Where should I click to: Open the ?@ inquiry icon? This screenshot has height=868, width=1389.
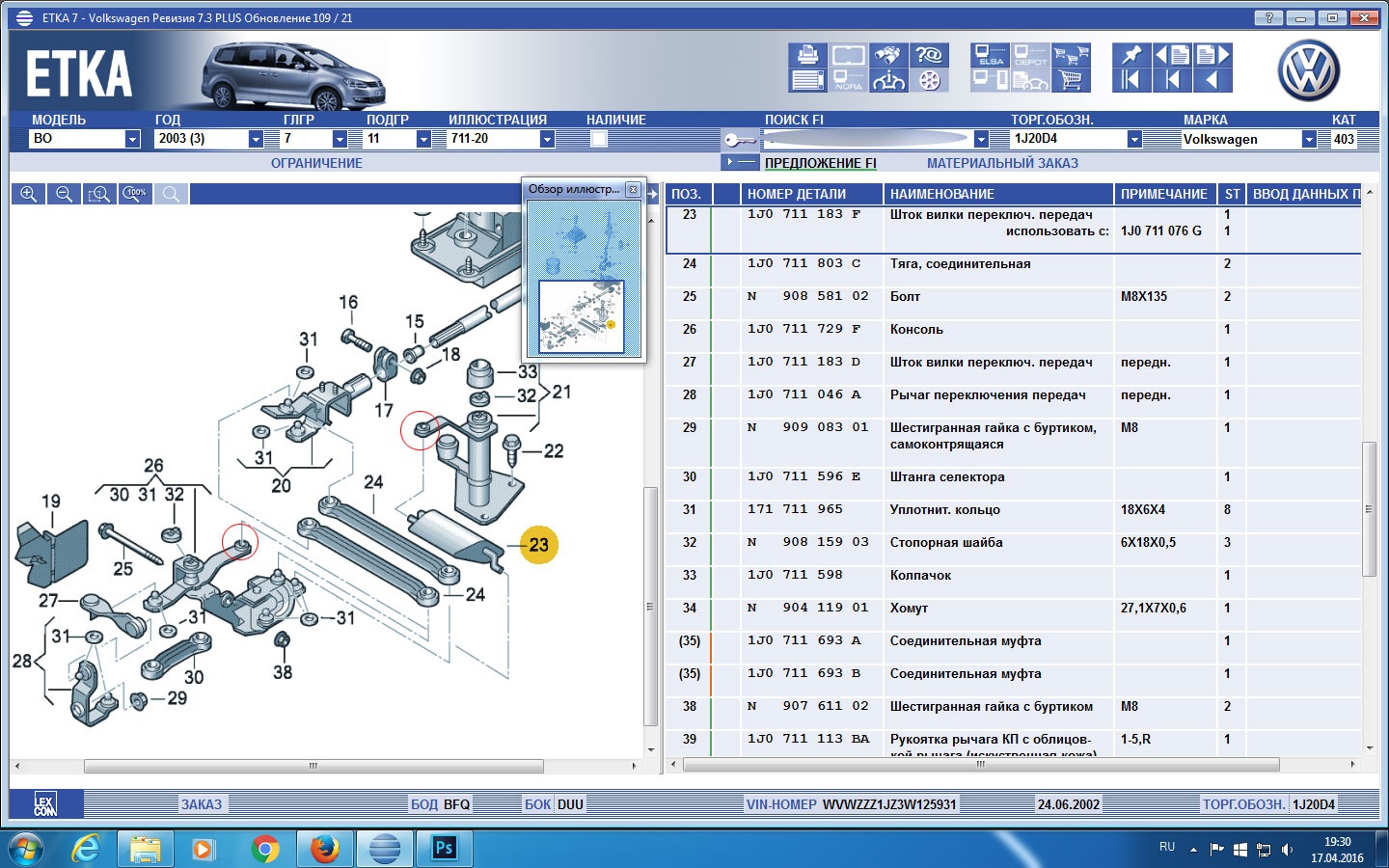tap(929, 56)
